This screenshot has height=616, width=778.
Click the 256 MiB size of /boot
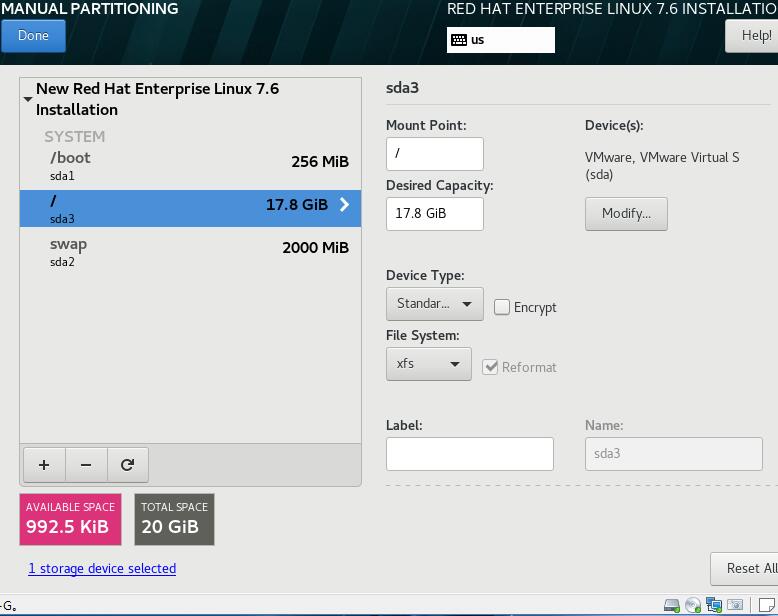pos(320,162)
